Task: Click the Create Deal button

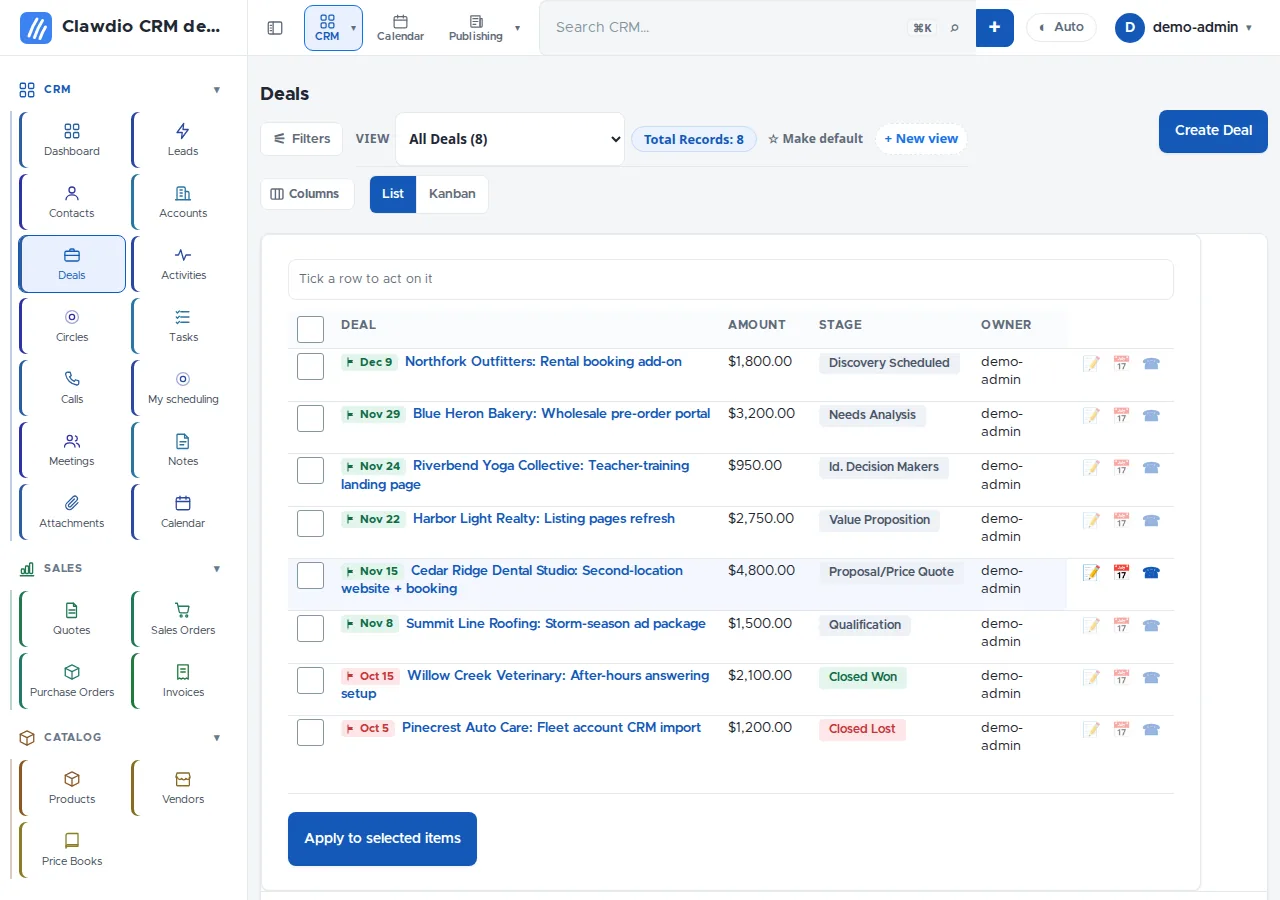Action: pyautogui.click(x=1213, y=131)
